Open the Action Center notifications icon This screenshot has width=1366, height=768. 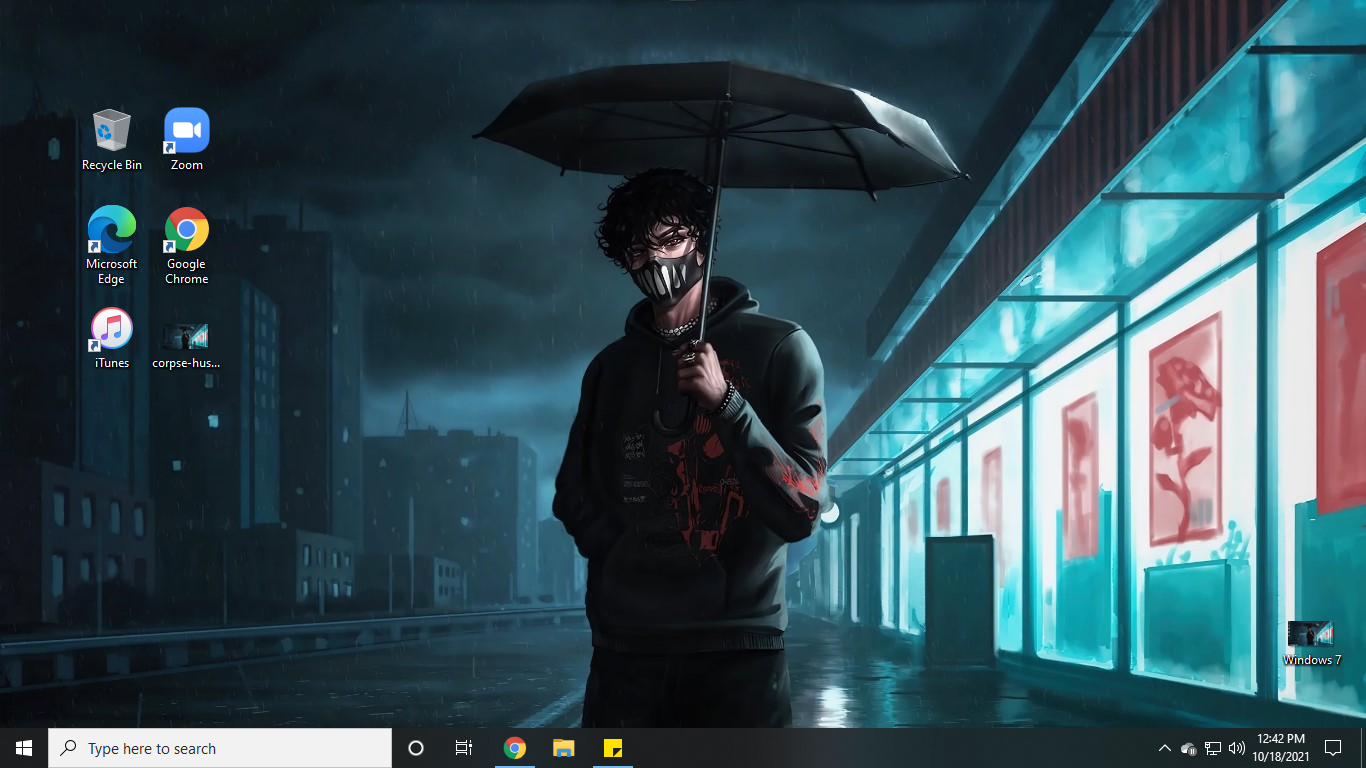[1333, 748]
